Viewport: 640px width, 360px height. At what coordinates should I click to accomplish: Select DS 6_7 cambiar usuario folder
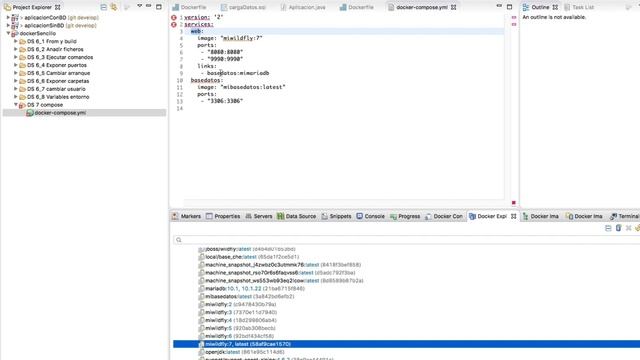tap(56, 89)
